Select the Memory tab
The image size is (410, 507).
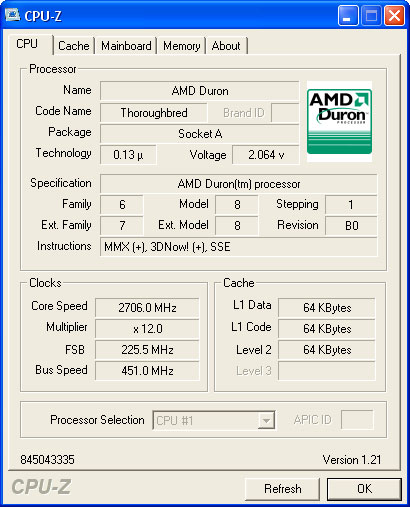(182, 46)
